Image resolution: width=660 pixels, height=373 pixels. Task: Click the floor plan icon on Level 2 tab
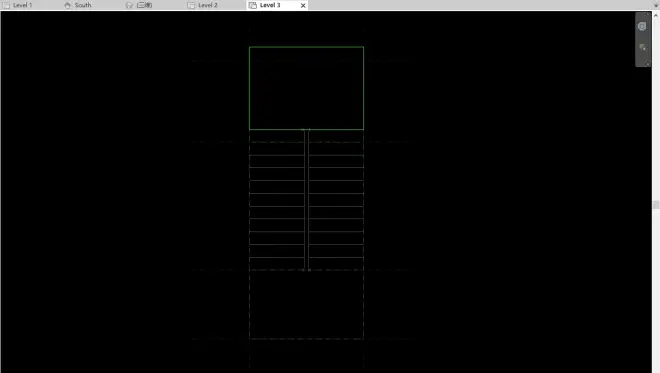click(x=191, y=5)
